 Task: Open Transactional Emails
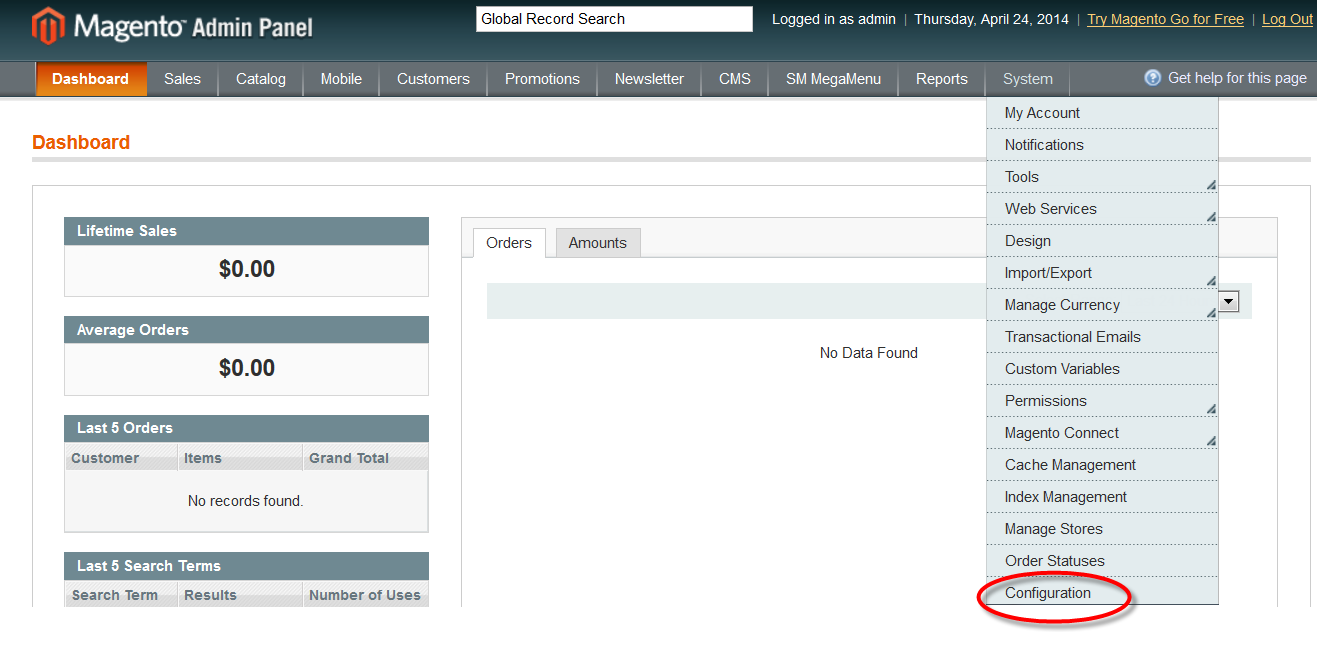1102,337
